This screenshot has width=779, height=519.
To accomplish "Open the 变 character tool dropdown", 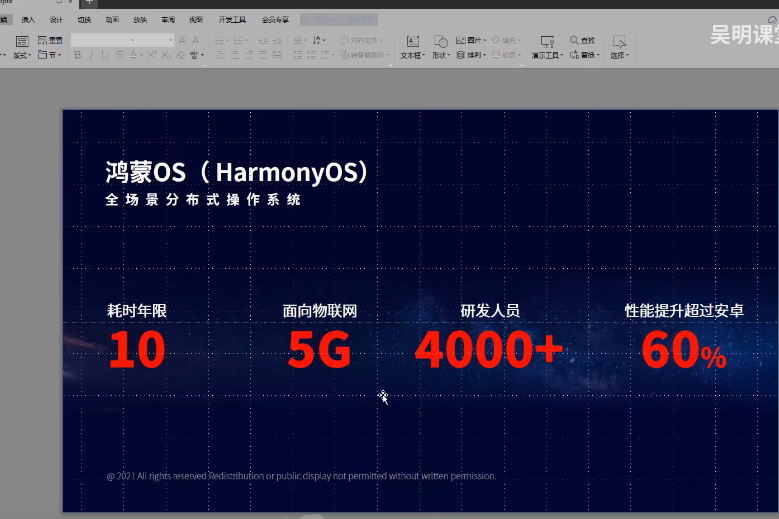I will point(197,55).
